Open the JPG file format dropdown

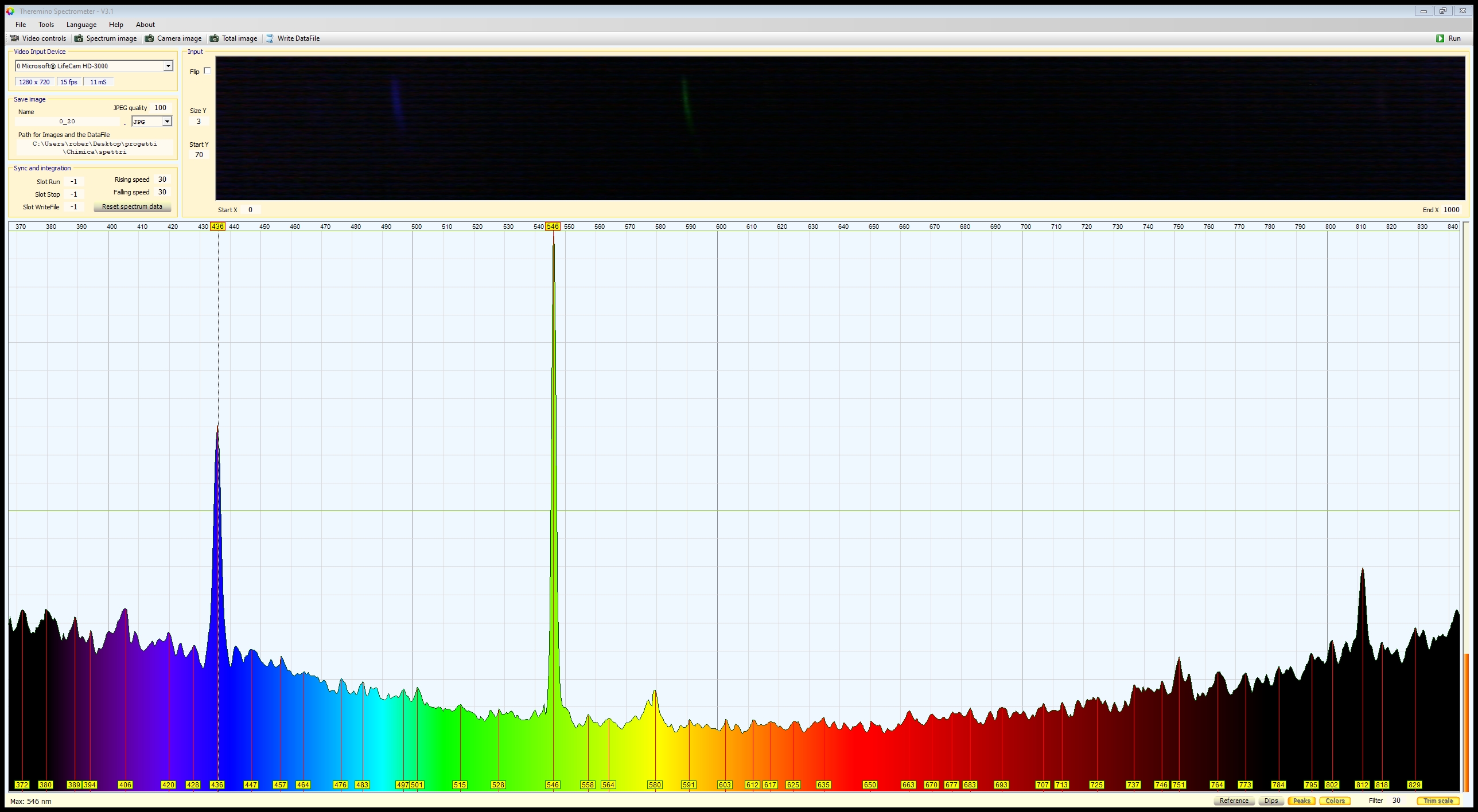(166, 122)
